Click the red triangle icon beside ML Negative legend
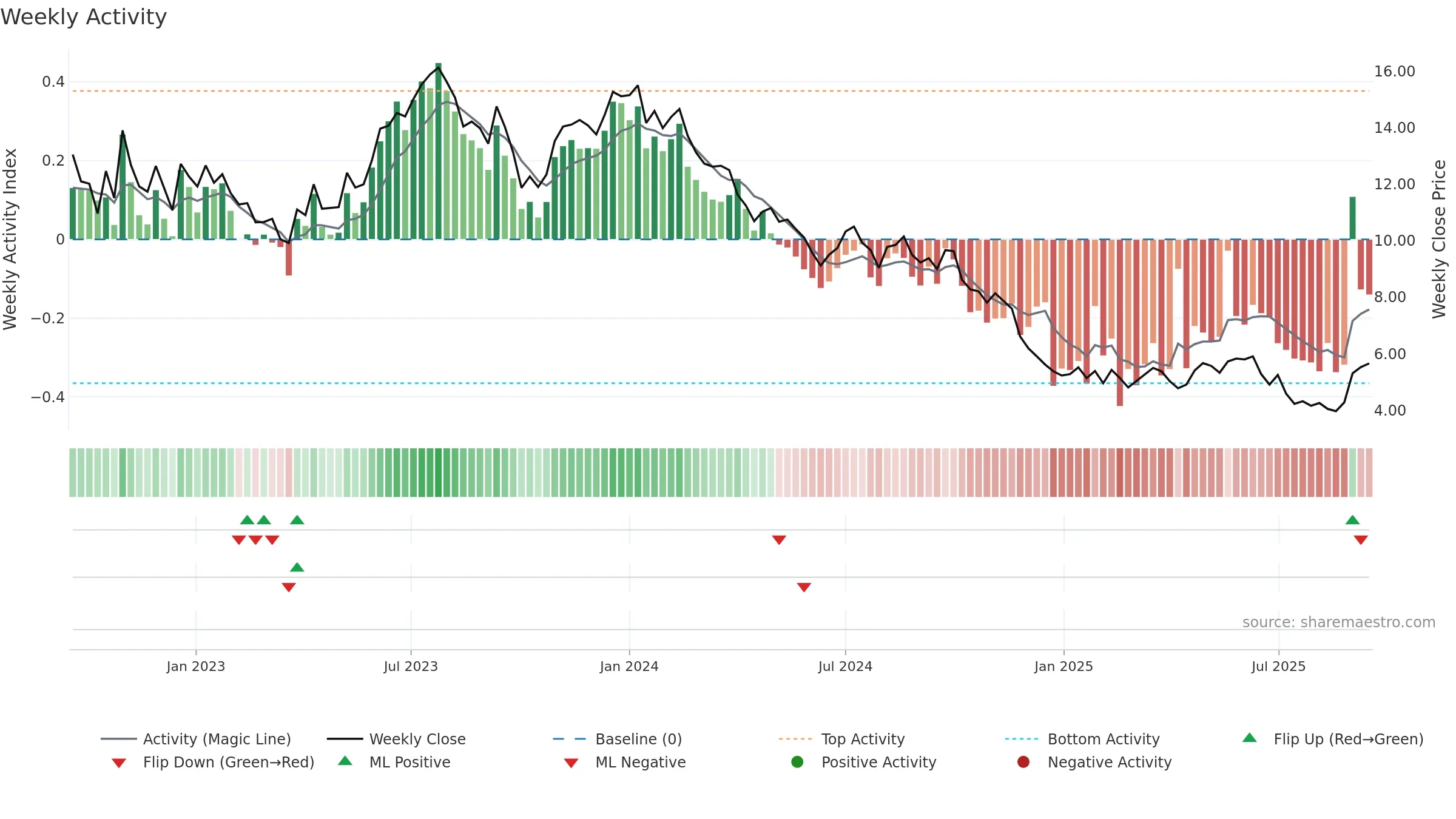The height and width of the screenshot is (819, 1456). click(571, 763)
